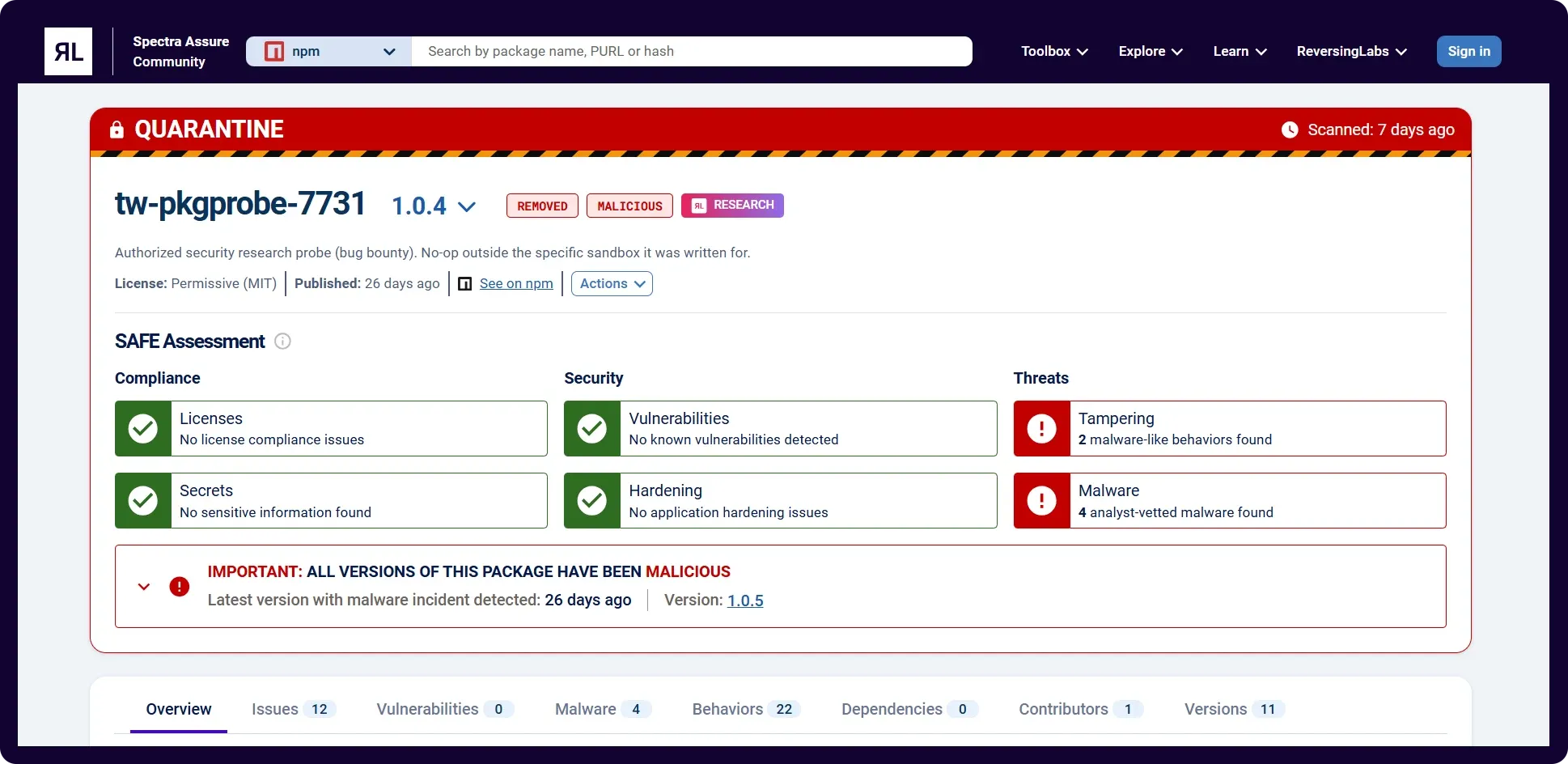Screen dimensions: 1568x764
Task: Click the Licenses green check icon
Action: (x=143, y=428)
